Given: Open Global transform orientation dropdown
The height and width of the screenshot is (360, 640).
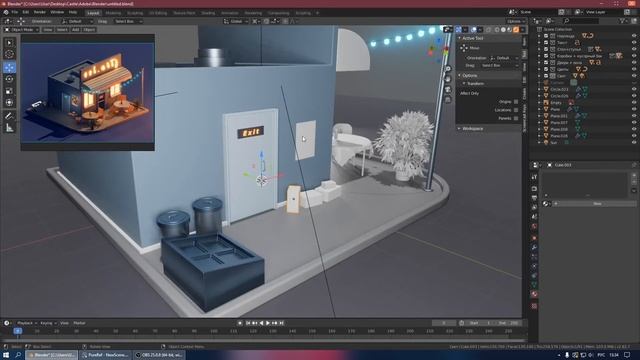Looking at the screenshot, I should [x=235, y=21].
